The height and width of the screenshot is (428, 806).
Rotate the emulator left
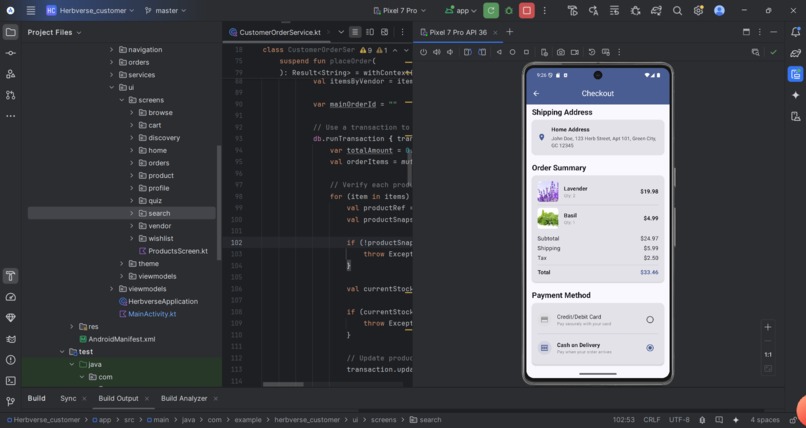(467, 52)
